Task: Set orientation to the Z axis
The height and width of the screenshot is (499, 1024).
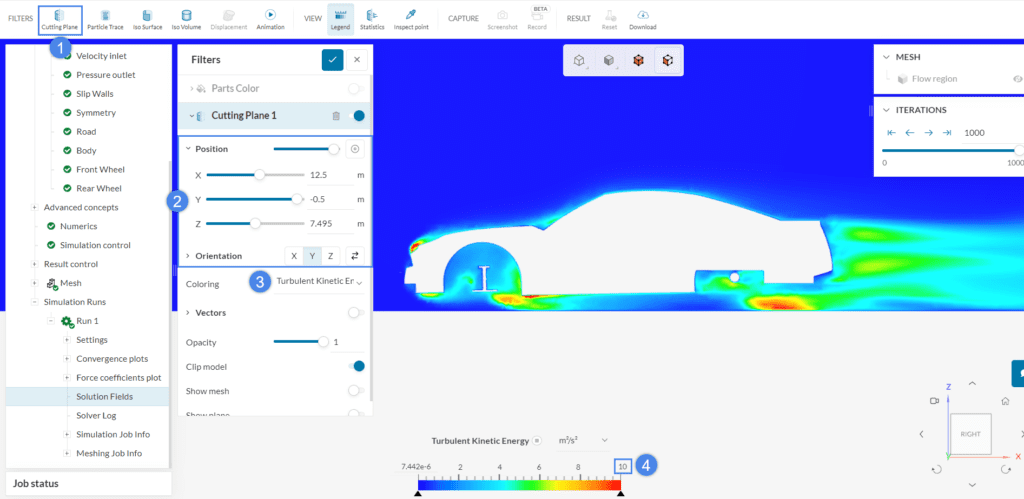Action: [x=330, y=256]
